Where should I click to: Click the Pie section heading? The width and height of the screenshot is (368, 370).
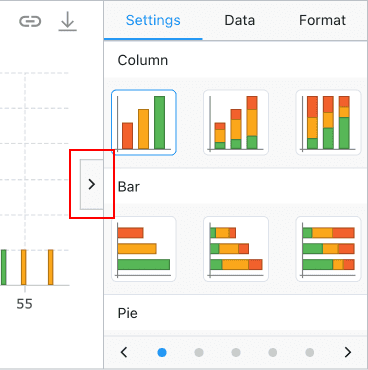click(x=127, y=313)
